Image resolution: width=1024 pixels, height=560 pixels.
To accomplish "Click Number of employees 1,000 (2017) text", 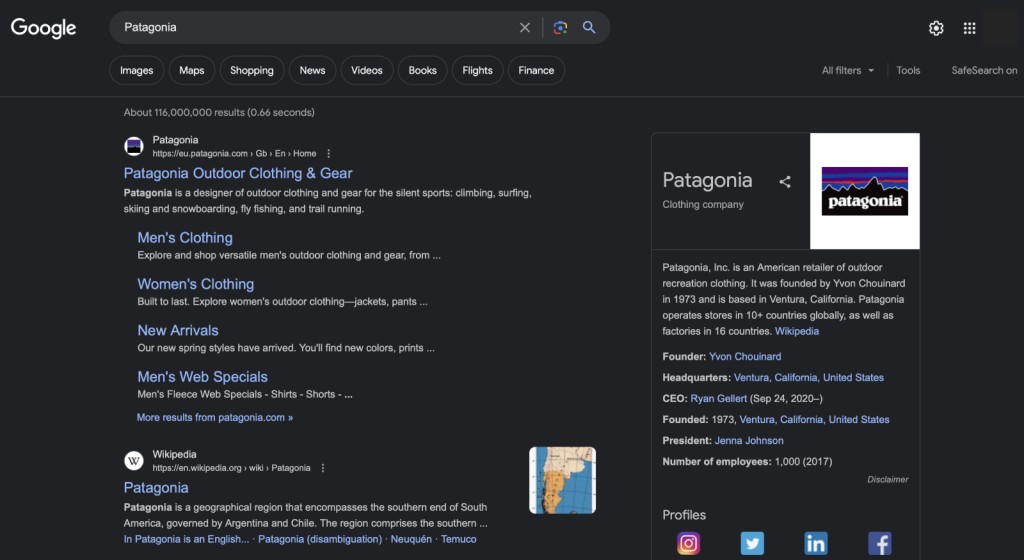I will (747, 461).
